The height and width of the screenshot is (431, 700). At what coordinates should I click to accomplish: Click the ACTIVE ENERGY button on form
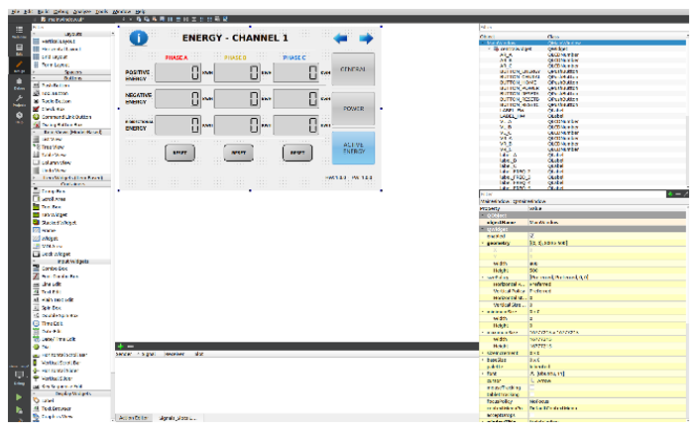353,149
